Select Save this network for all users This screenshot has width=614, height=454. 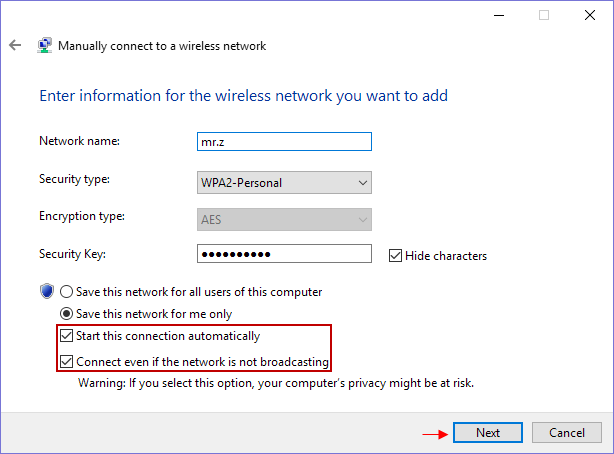click(x=67, y=292)
